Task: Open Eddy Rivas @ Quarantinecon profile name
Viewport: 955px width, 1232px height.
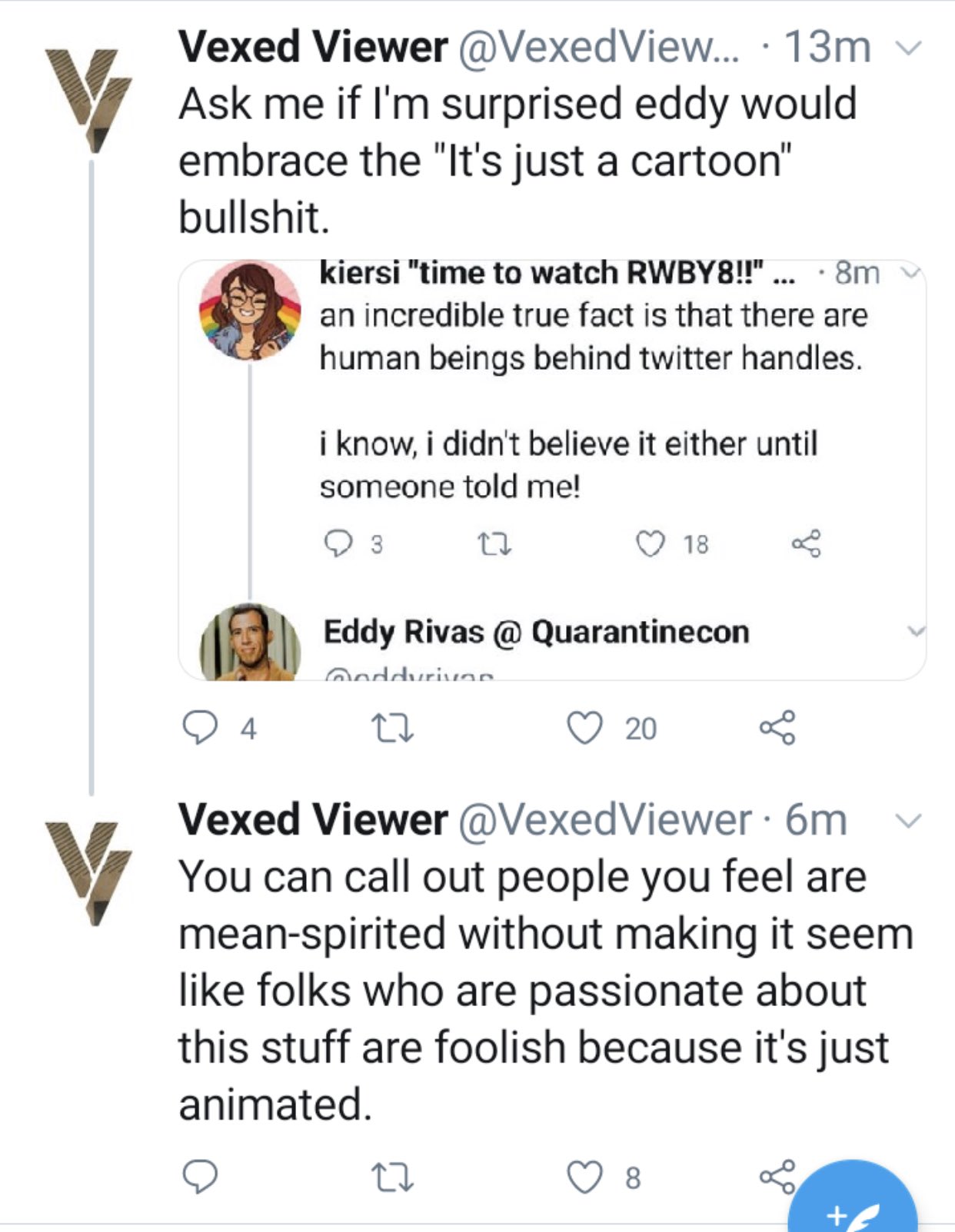Action: [536, 632]
